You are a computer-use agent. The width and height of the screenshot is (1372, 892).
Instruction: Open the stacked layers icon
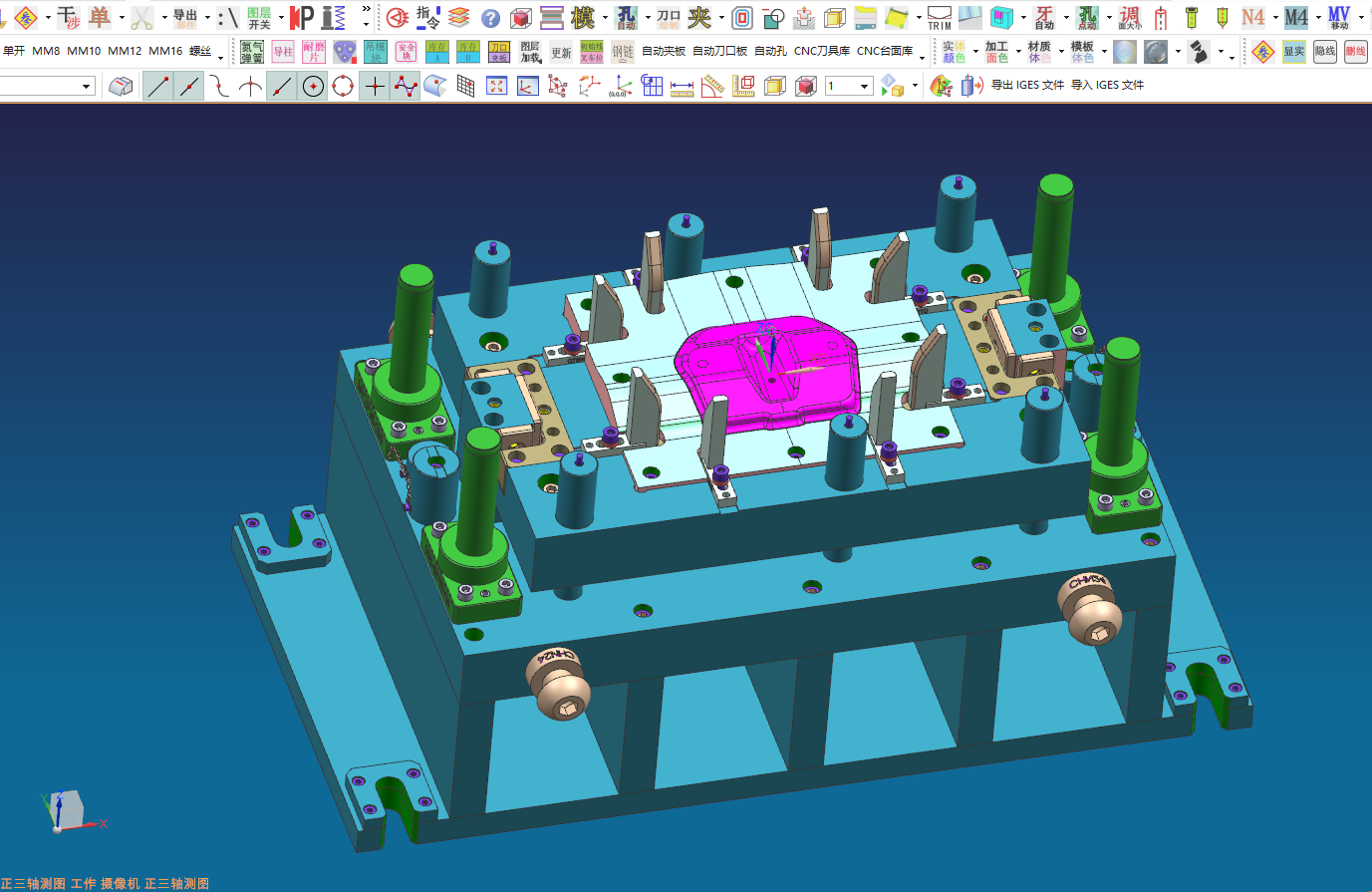458,17
